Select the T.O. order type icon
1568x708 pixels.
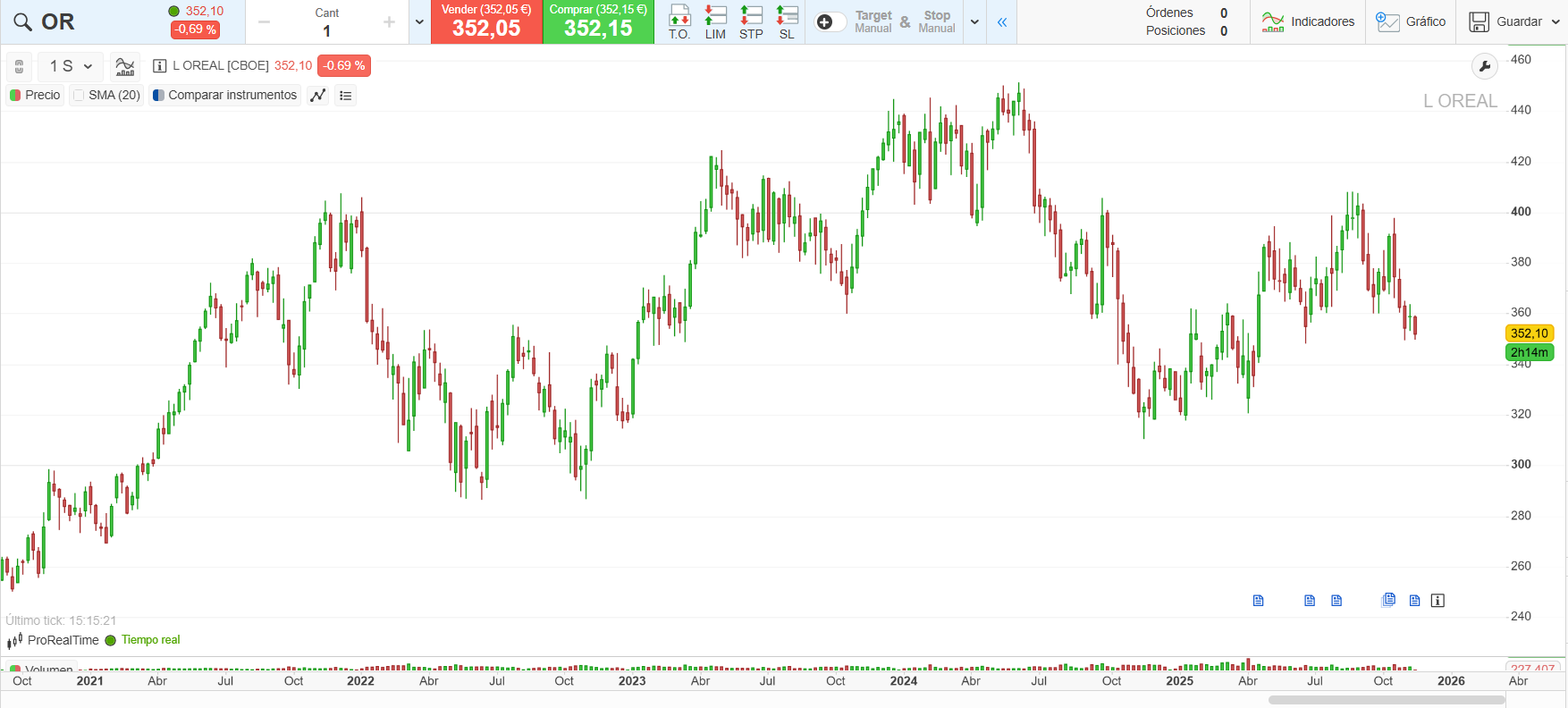click(679, 21)
